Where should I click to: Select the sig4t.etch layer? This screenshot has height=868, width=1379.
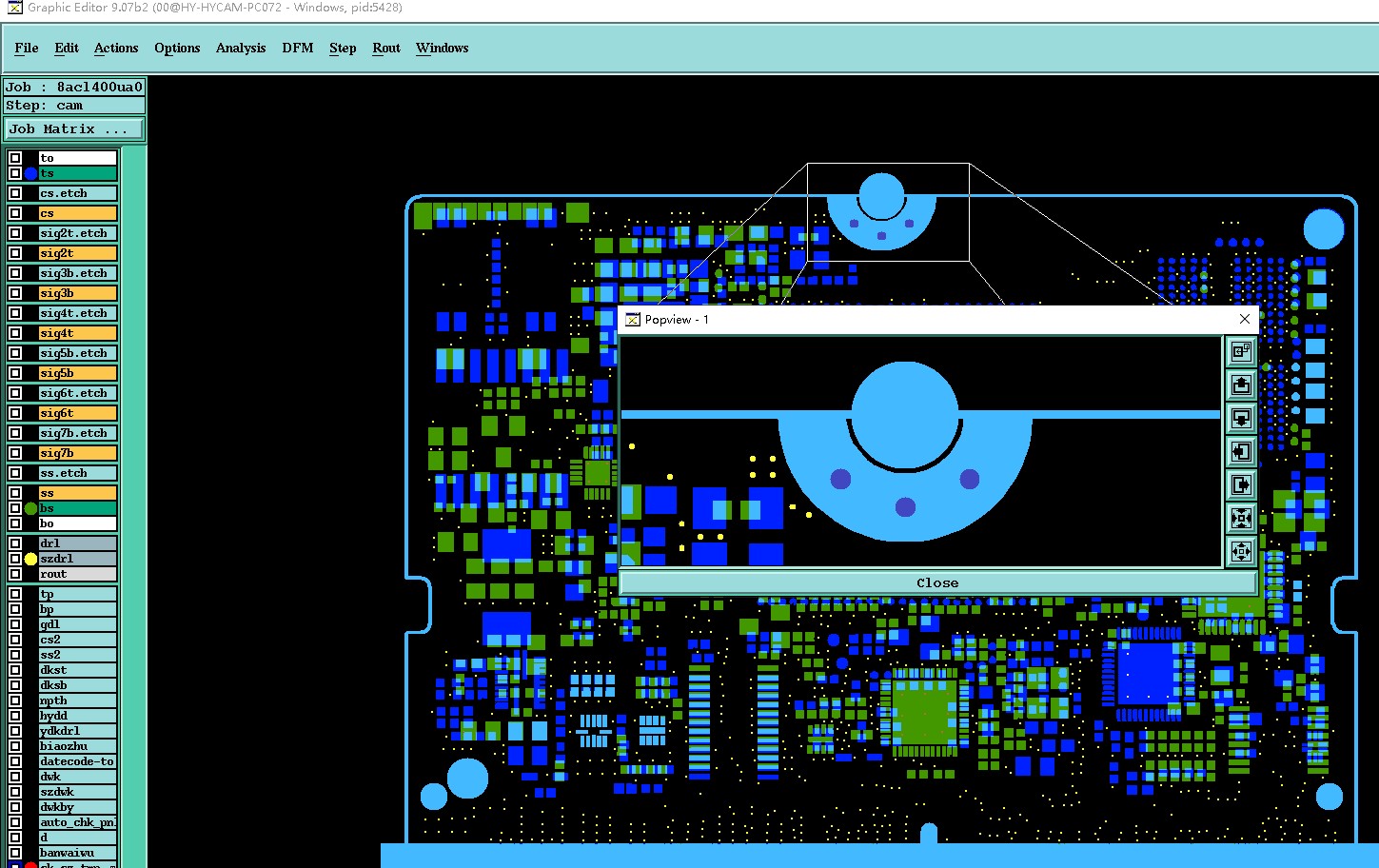tap(78, 313)
